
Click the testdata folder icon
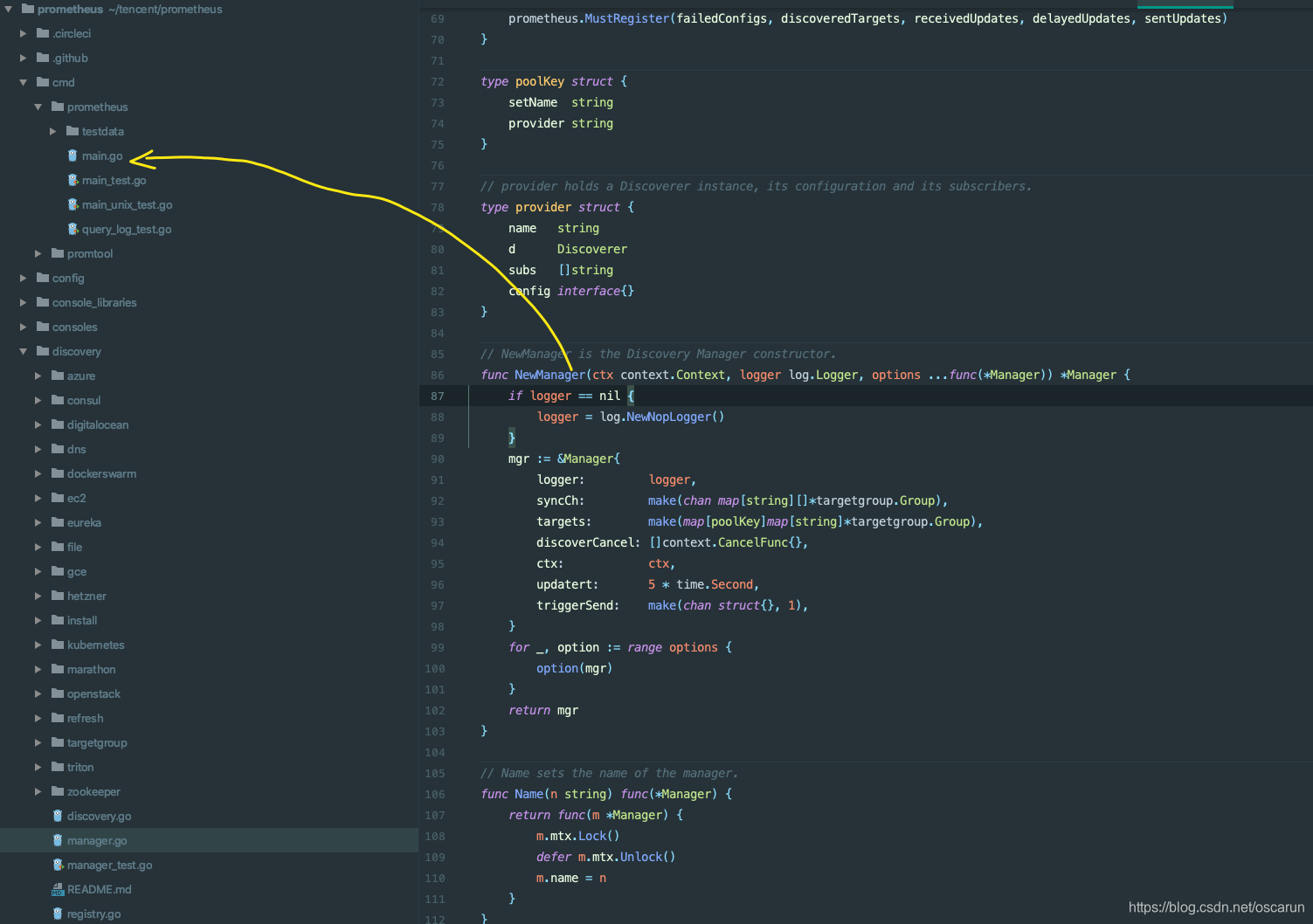click(73, 131)
